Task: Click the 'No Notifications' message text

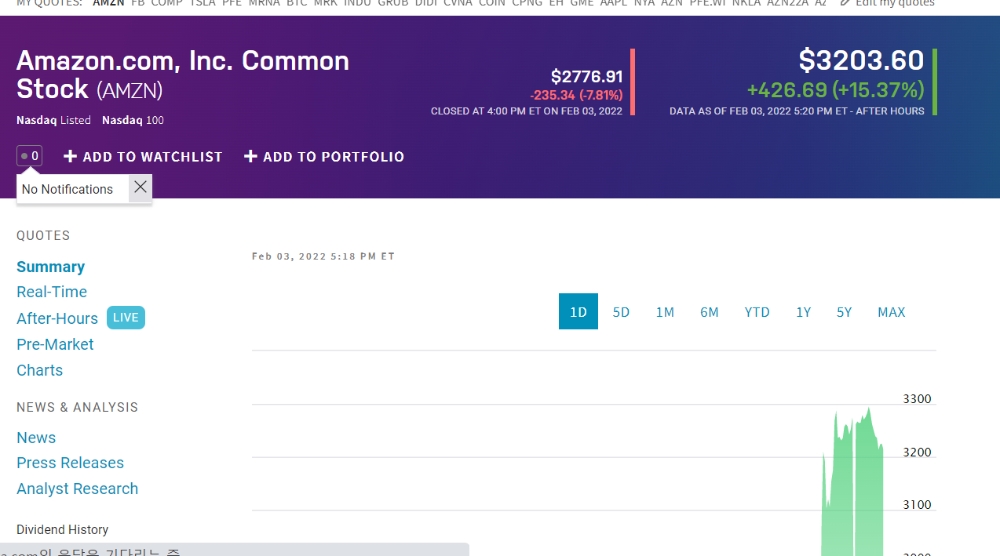Action: (x=67, y=189)
